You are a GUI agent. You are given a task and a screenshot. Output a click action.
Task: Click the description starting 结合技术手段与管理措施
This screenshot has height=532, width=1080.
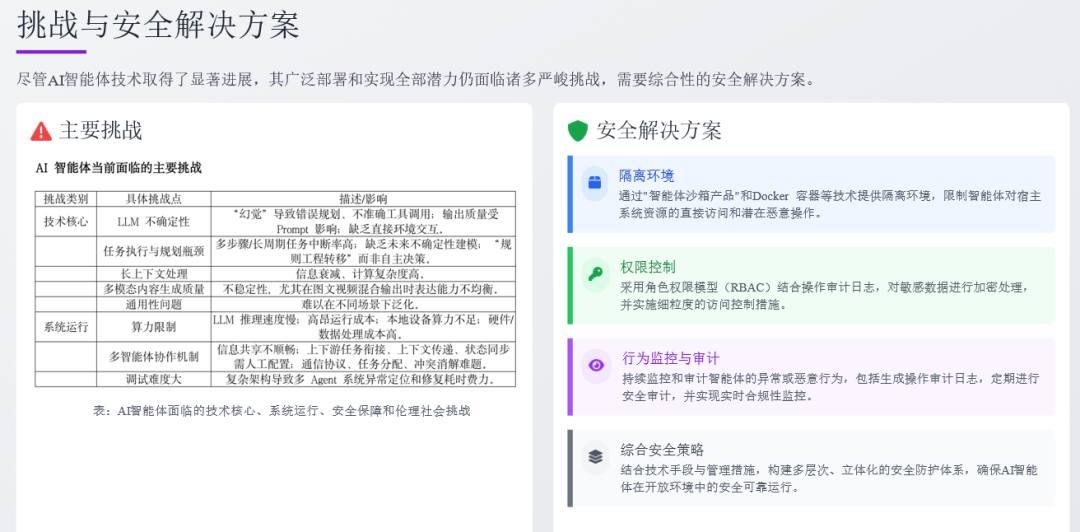829,478
